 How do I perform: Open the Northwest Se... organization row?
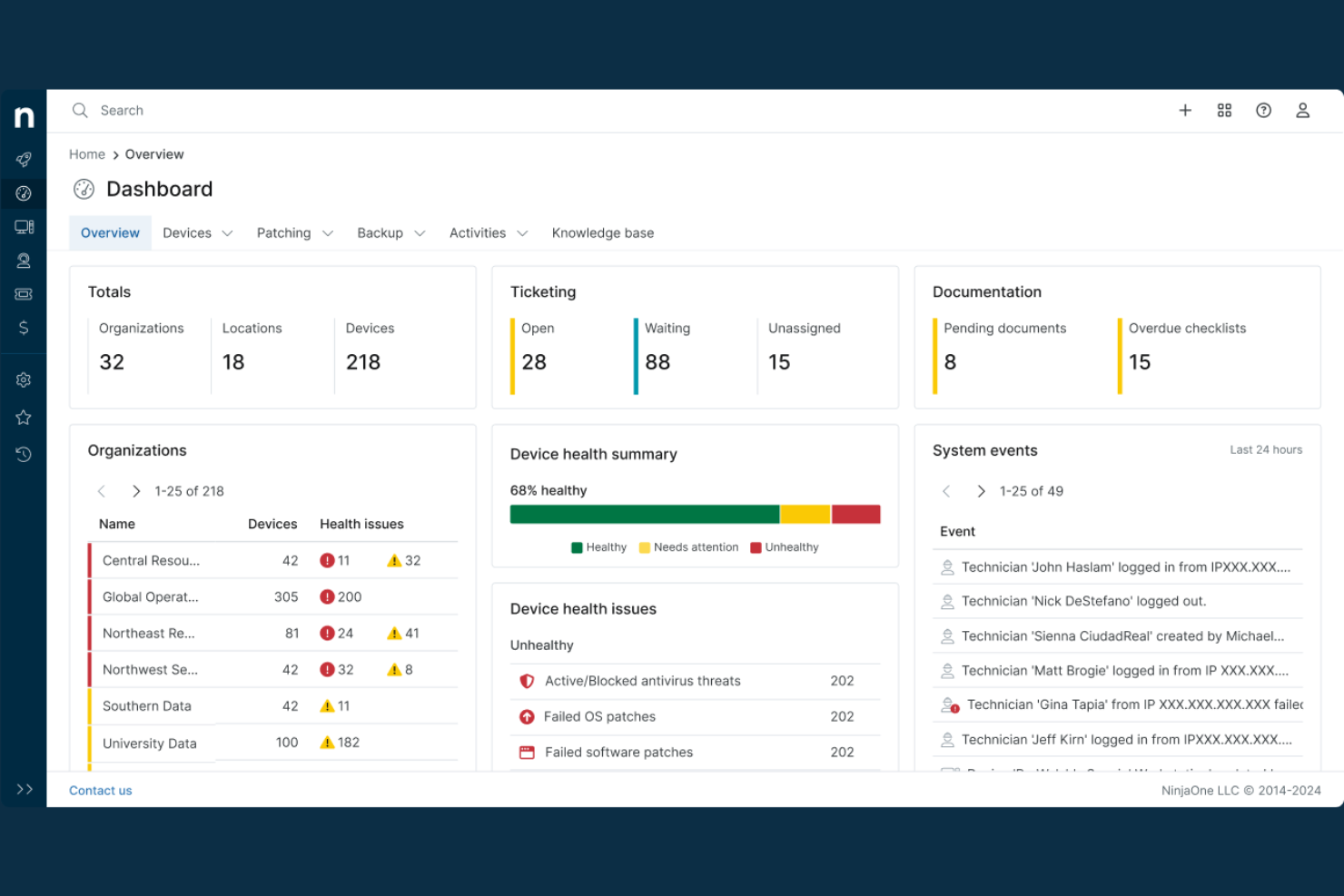[x=272, y=669]
